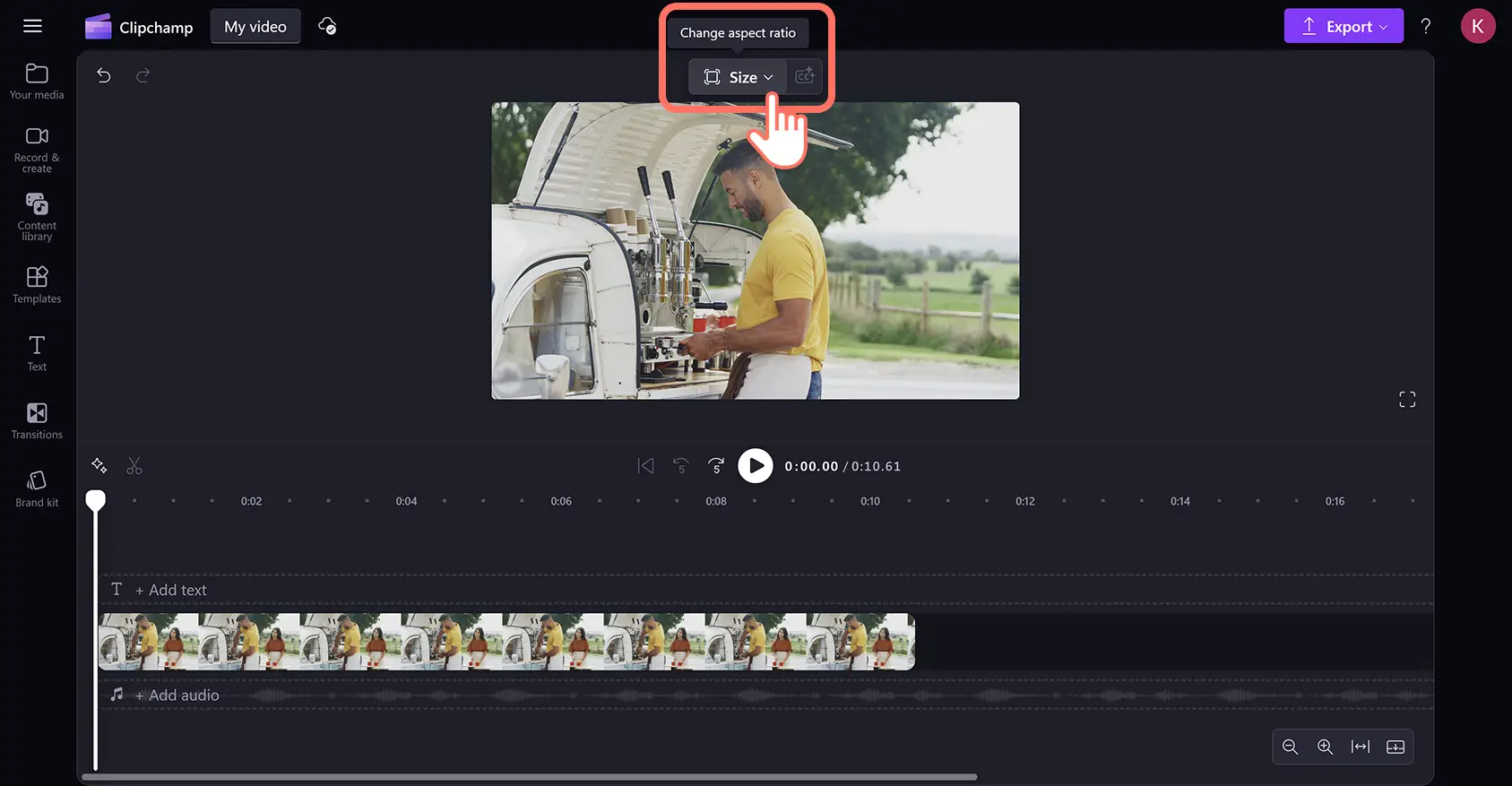Screen dimensions: 1512x786
Task: Click Add text on the timeline
Action: (170, 590)
